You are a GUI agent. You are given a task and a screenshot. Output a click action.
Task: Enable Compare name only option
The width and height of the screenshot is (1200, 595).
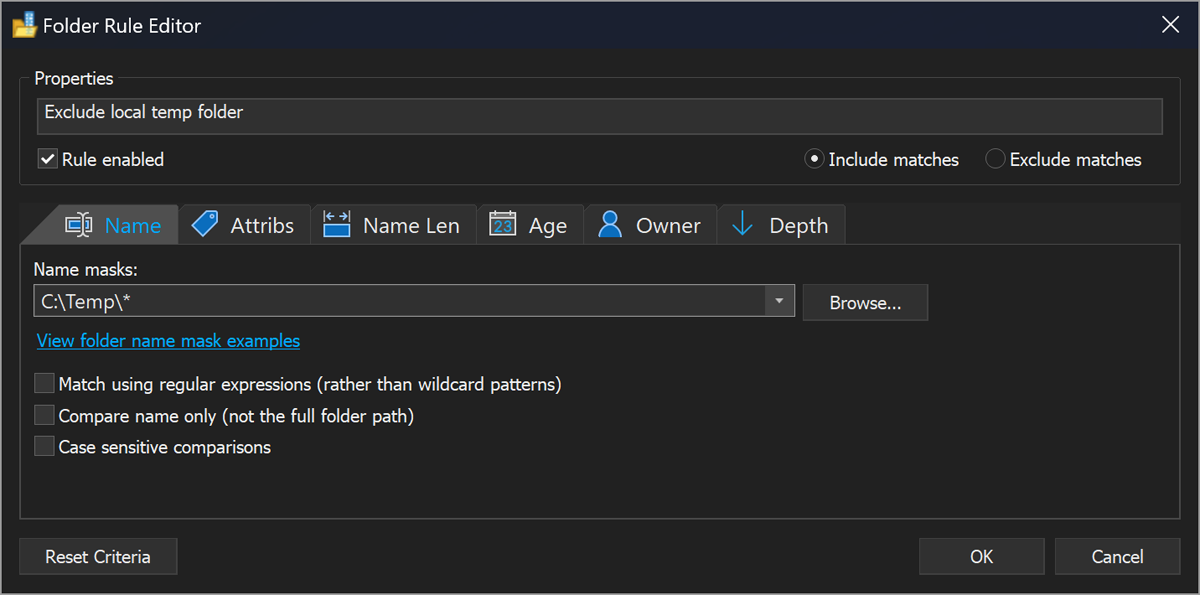[x=44, y=414]
